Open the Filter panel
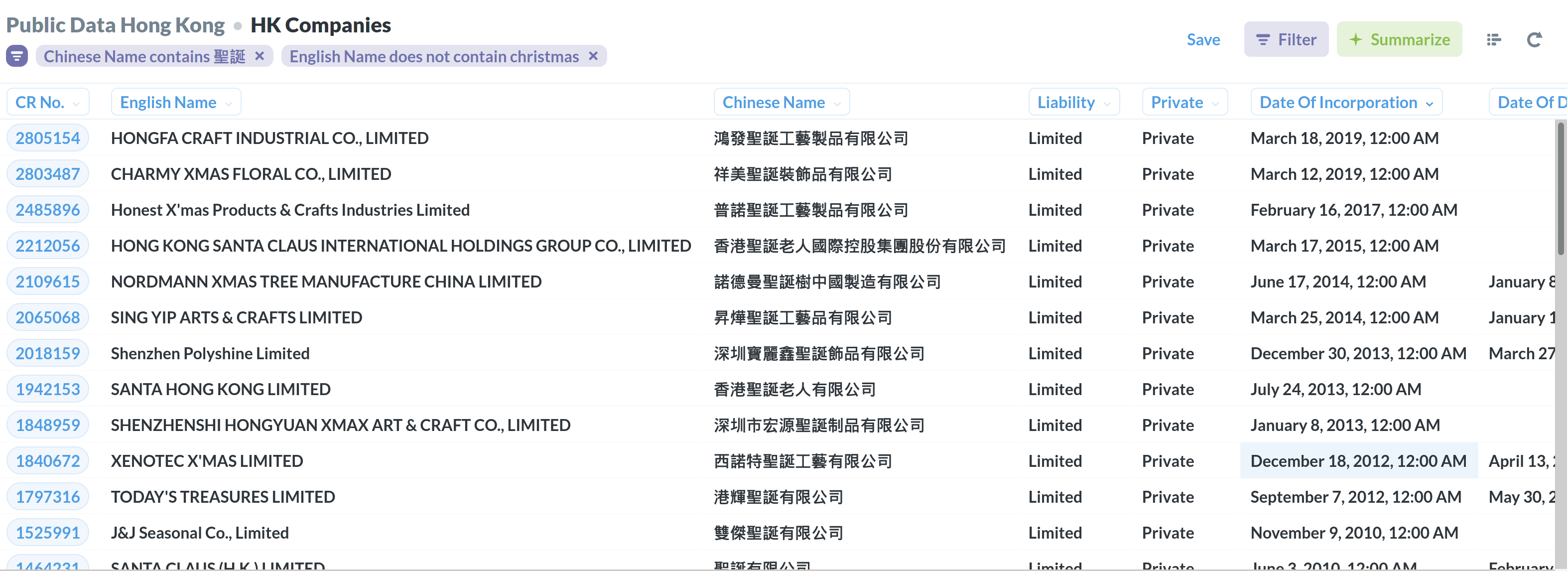The image size is (1568, 571). (1286, 39)
